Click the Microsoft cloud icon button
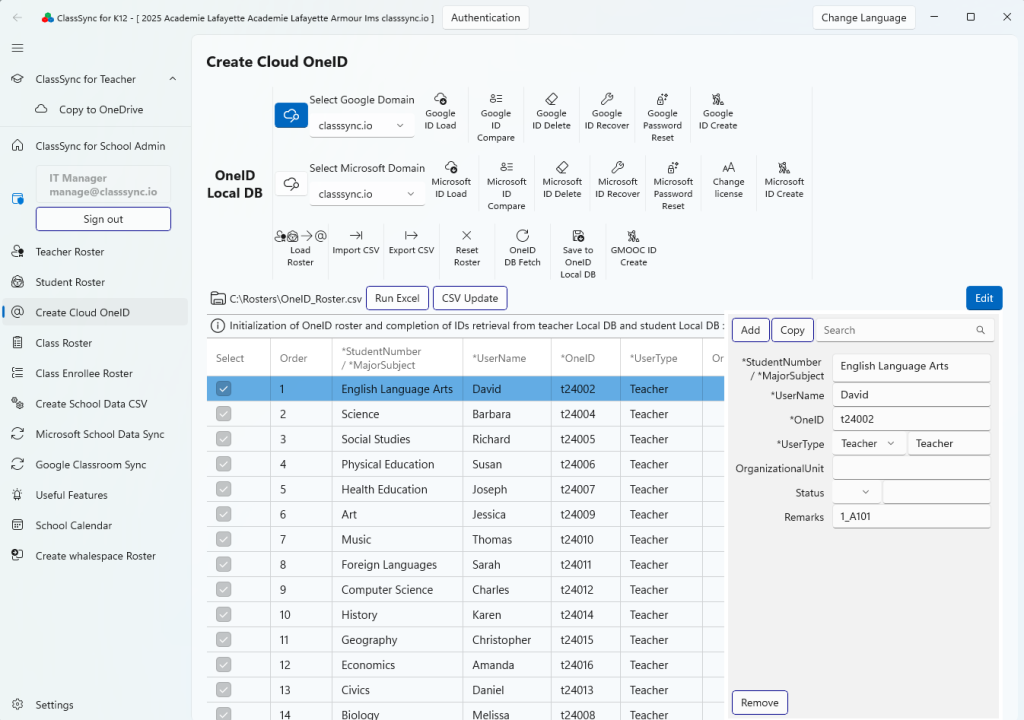Viewport: 1024px width, 720px height. coord(291,184)
